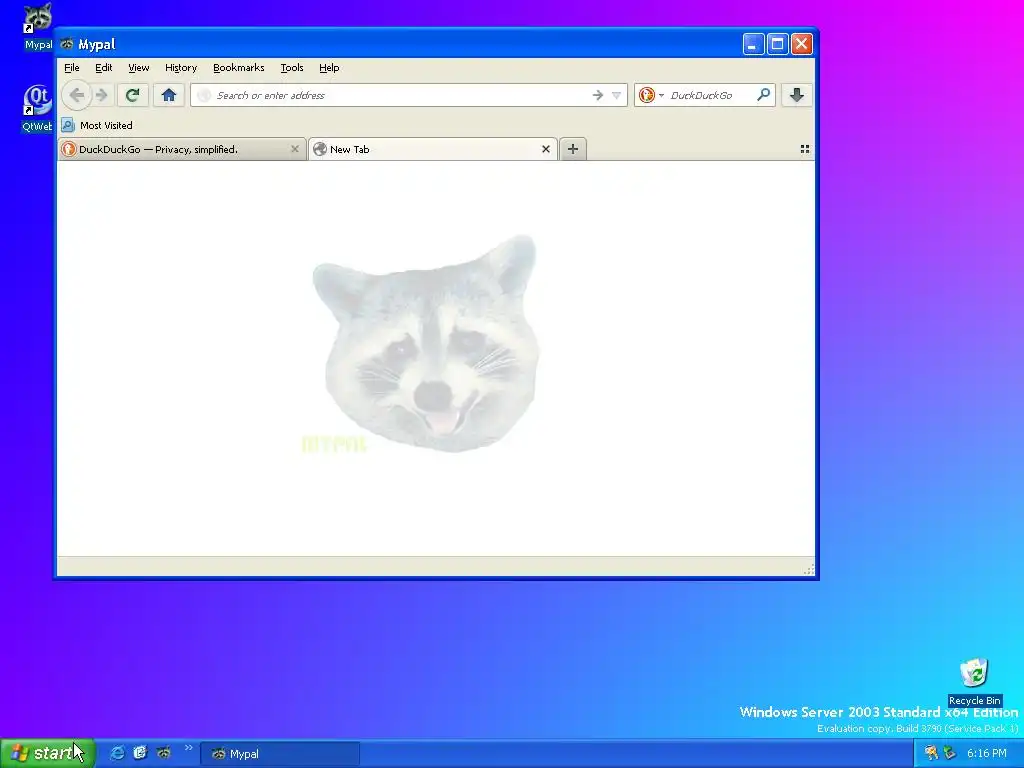1024x768 pixels.
Task: Select the Mypal desktop shortcut icon
Action: [x=38, y=27]
